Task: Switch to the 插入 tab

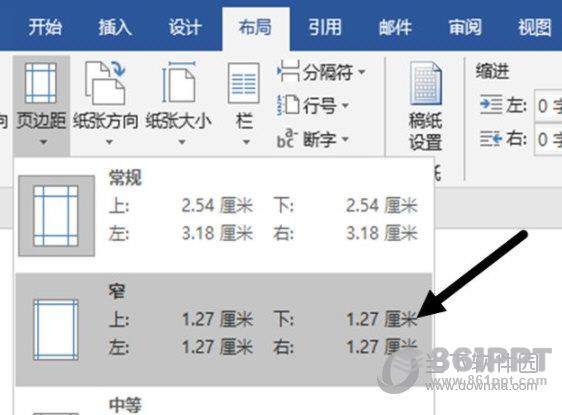Action: 115,27
